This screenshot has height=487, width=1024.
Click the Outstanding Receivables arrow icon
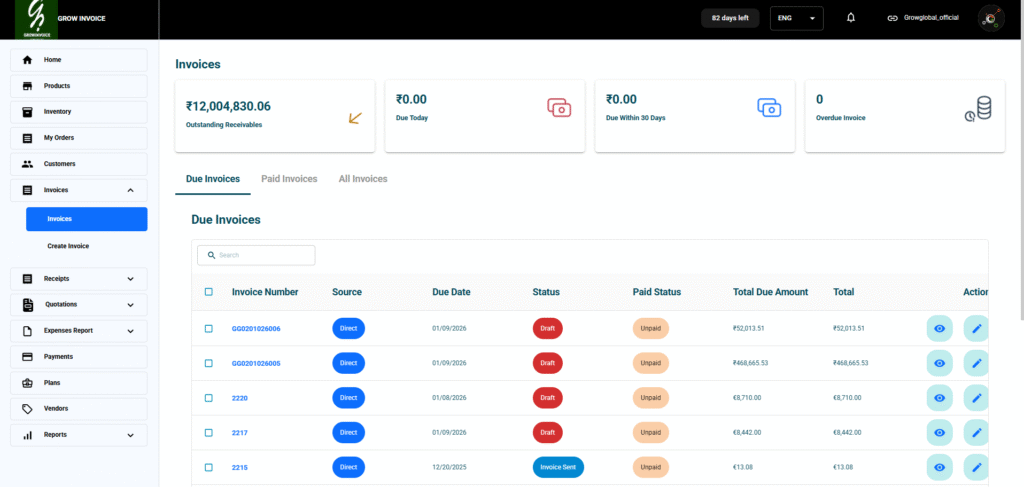point(355,118)
